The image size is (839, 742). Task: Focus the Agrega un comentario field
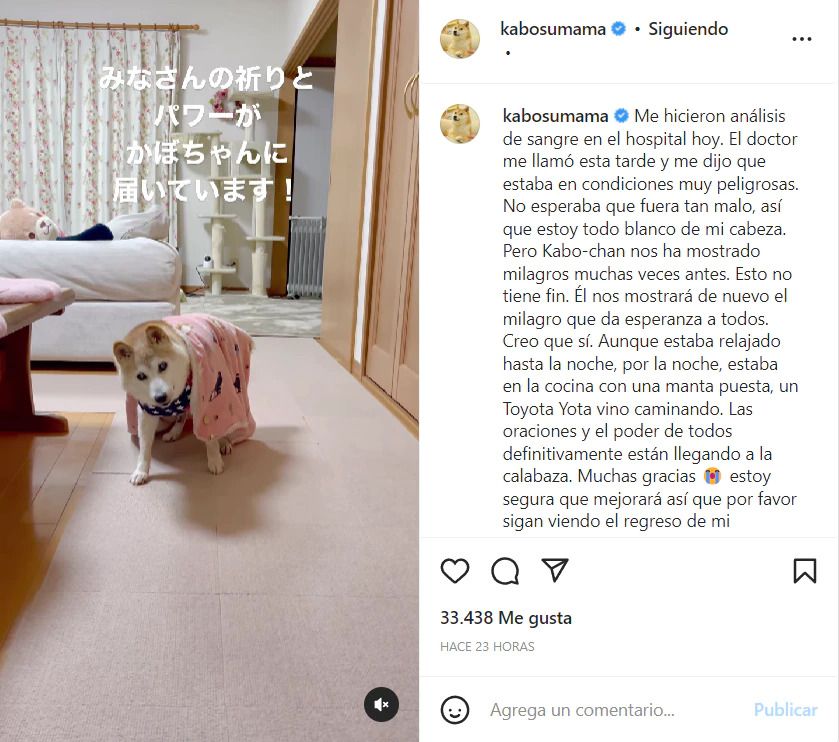(x=615, y=710)
